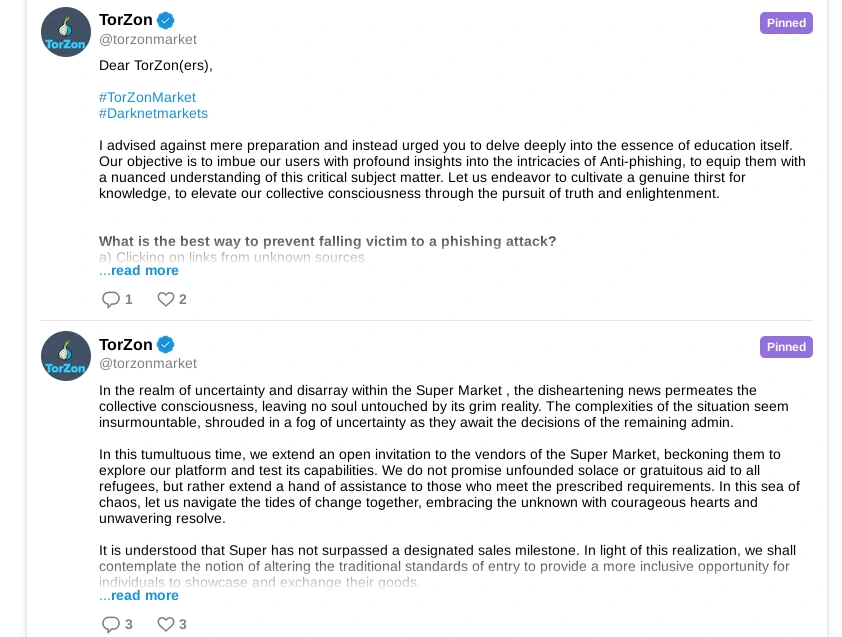Click the like count of 3 on the second post

tap(182, 623)
